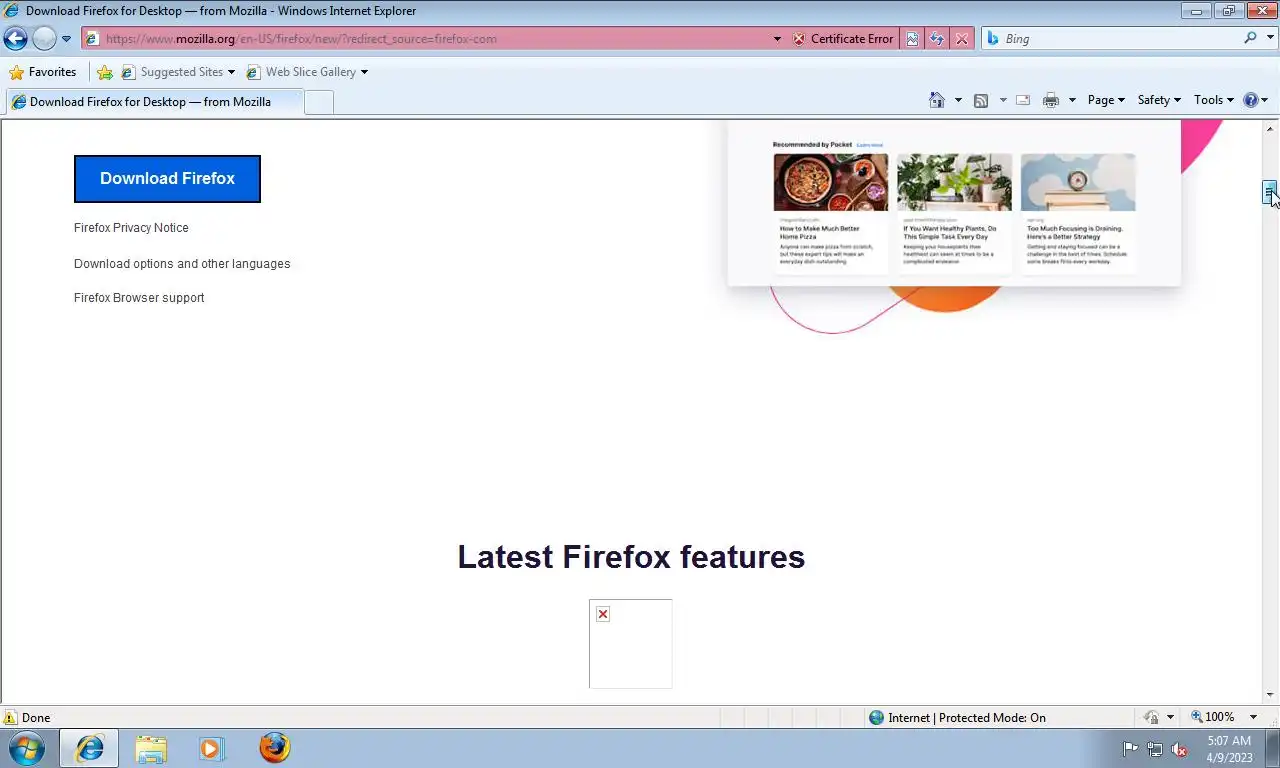Open the Firefox Privacy Notice link
The image size is (1280, 768).
131,228
